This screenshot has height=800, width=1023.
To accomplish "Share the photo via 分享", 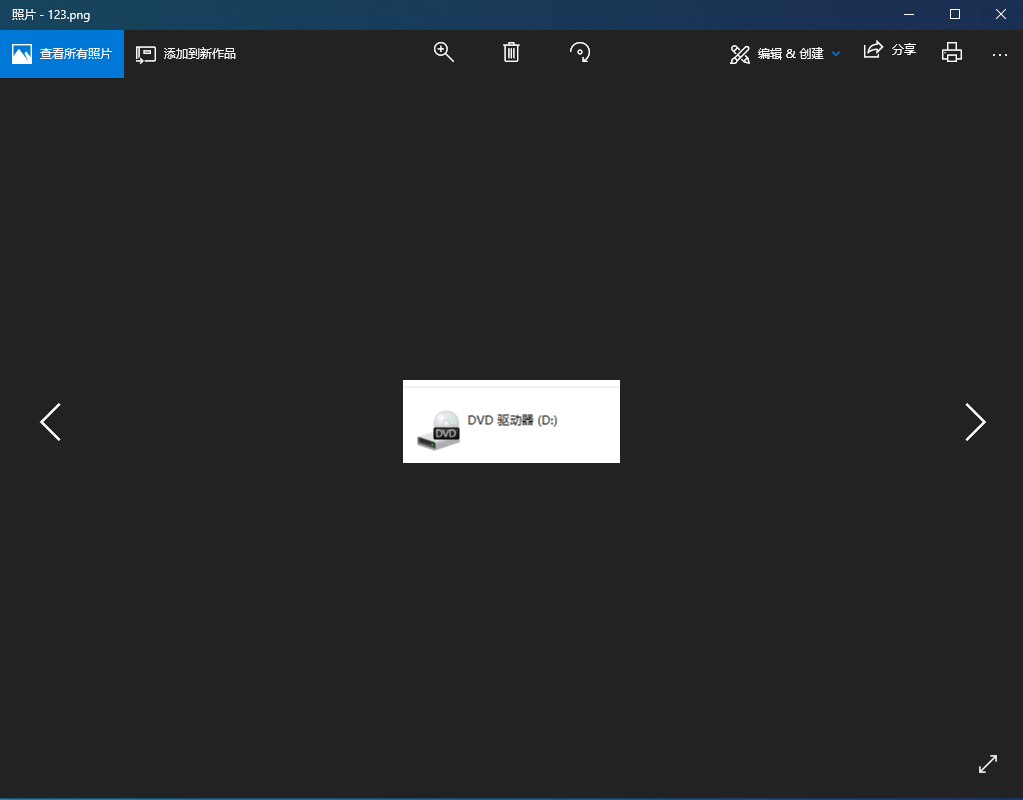I will pyautogui.click(x=890, y=50).
